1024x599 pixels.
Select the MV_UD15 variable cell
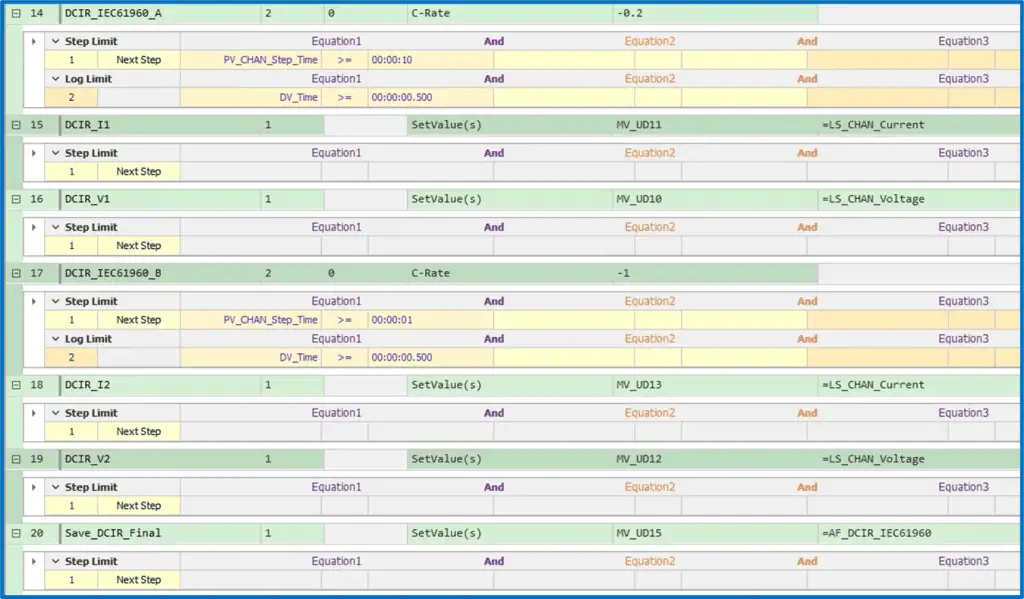715,533
